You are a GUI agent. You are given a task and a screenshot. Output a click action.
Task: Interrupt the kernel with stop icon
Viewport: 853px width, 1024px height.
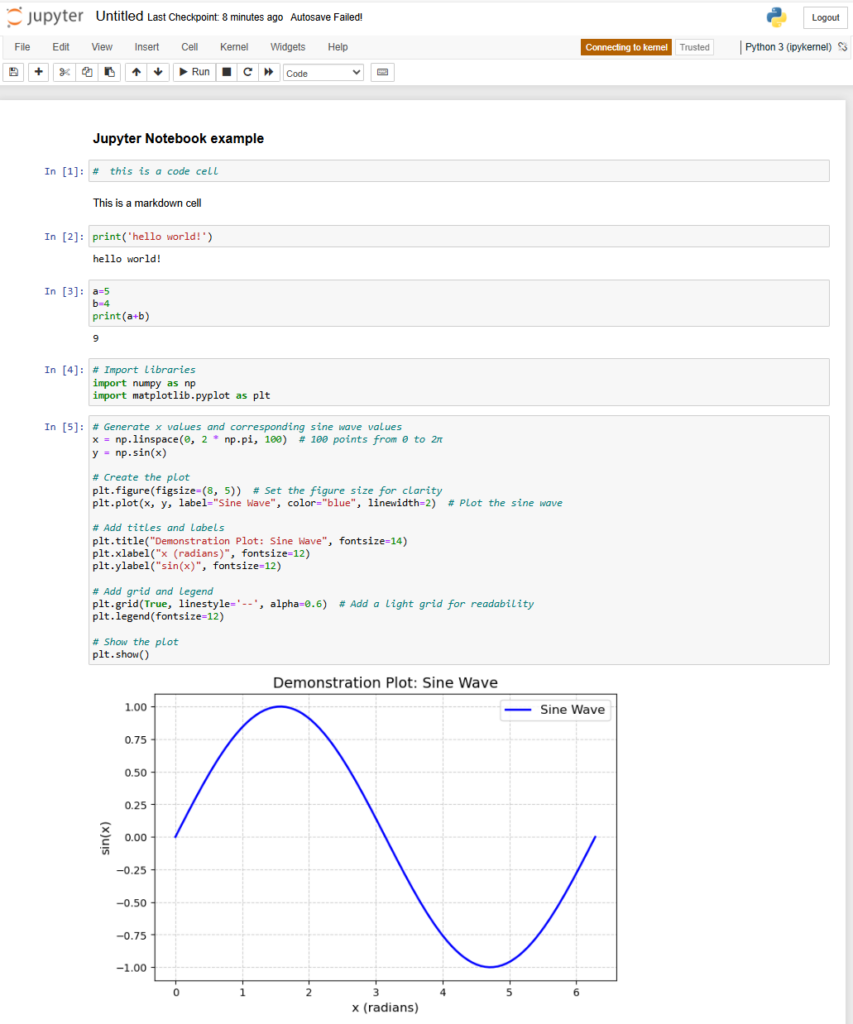[x=227, y=72]
